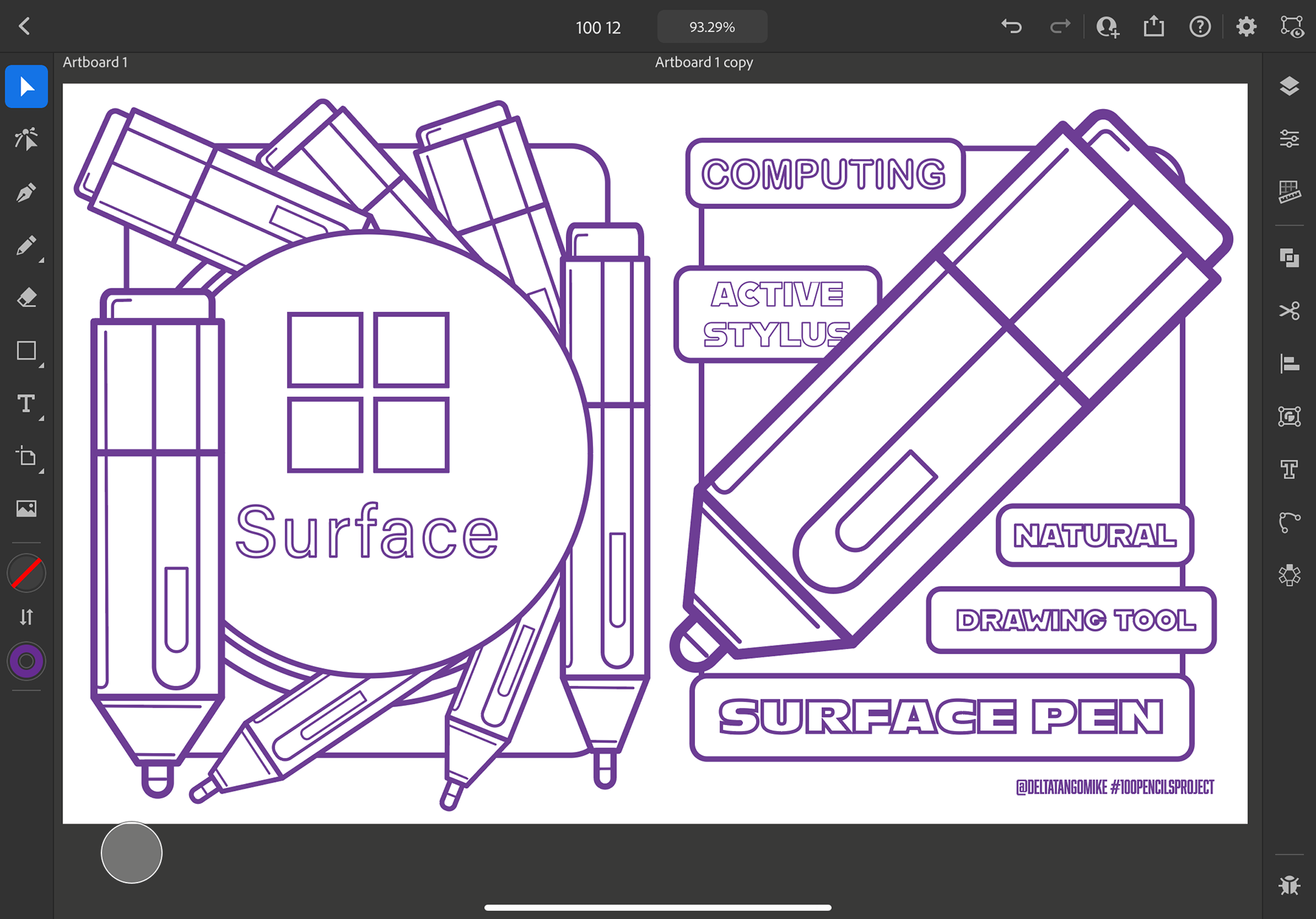The image size is (1316, 919).
Task: Open the Align panel
Action: coord(1289,363)
